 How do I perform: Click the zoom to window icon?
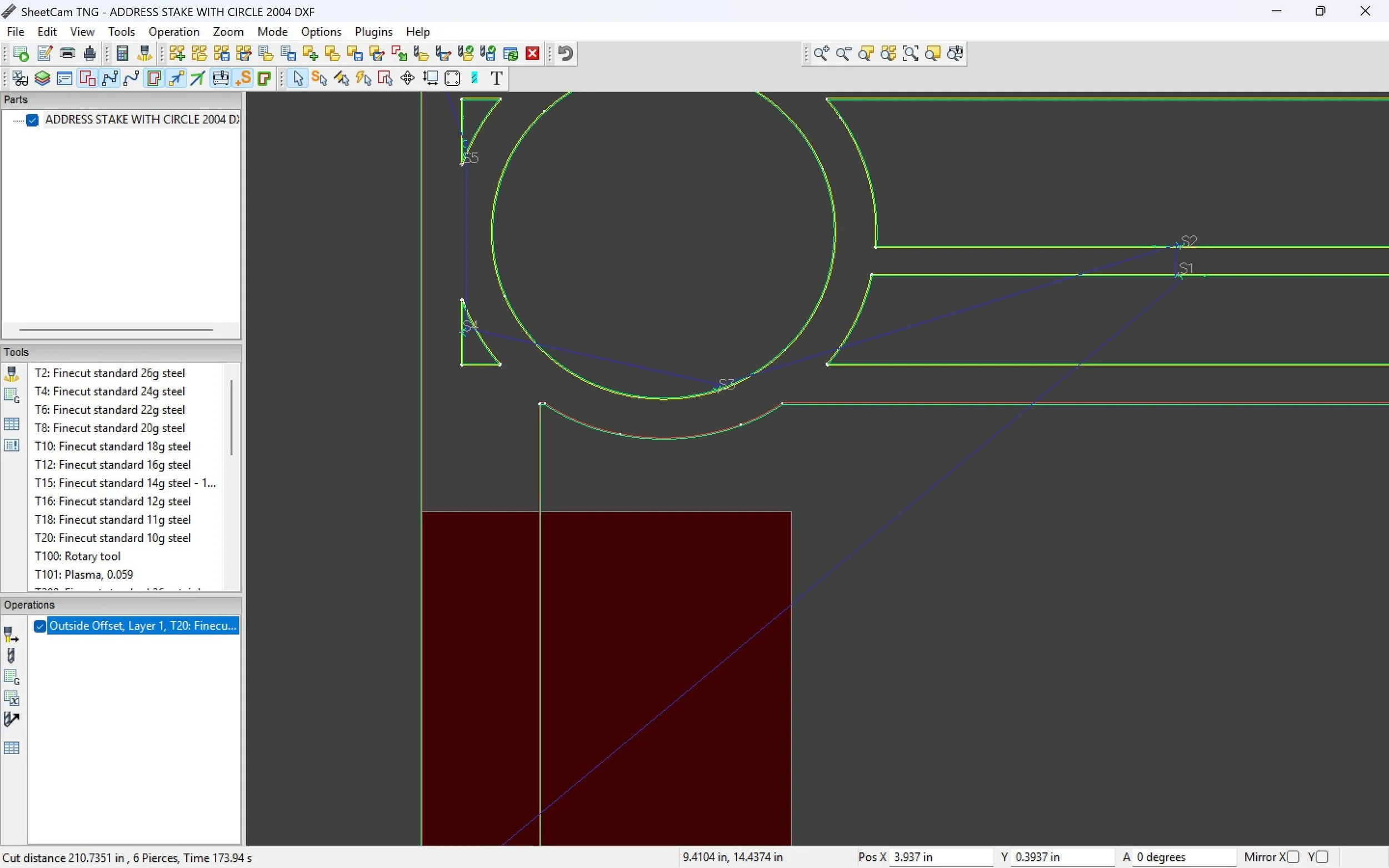[910, 53]
